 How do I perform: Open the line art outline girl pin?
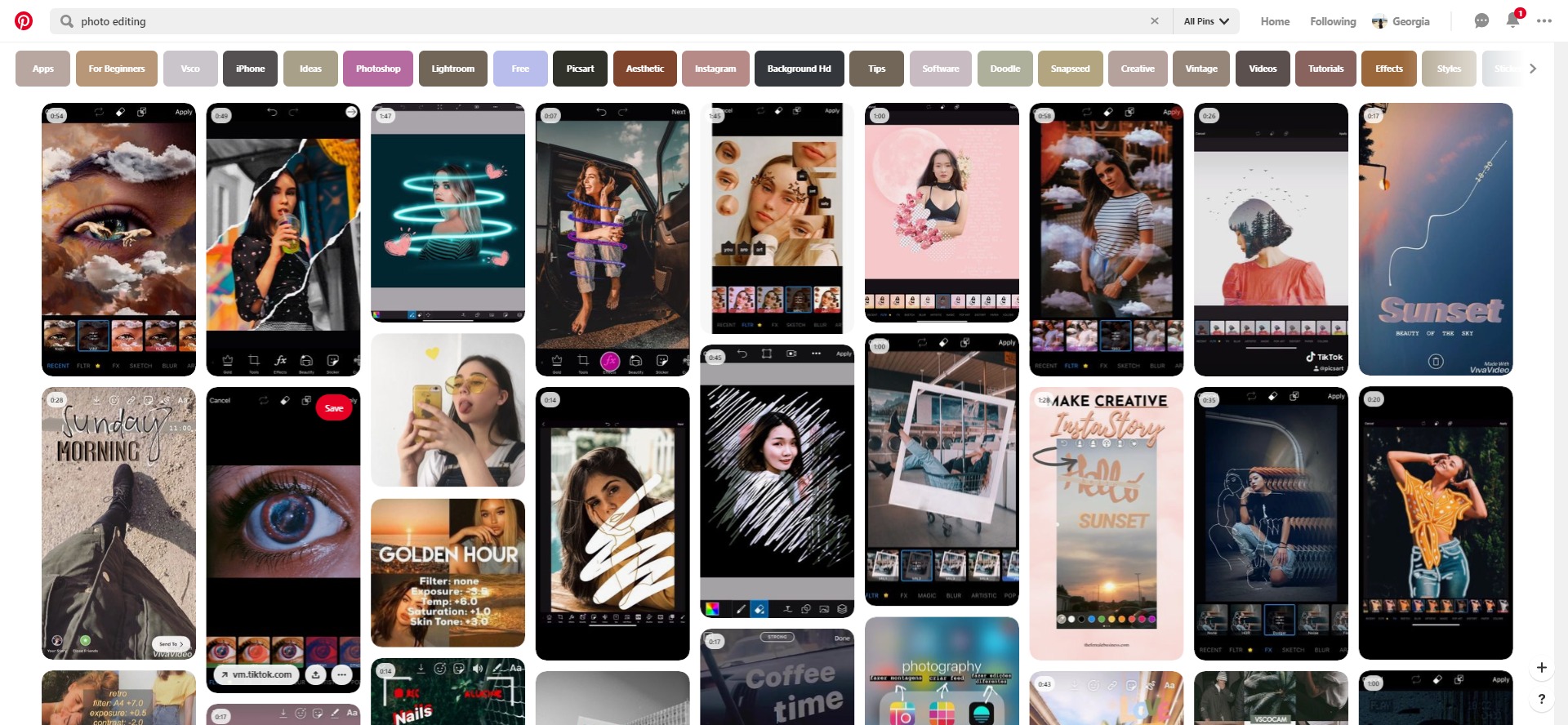point(1271,523)
